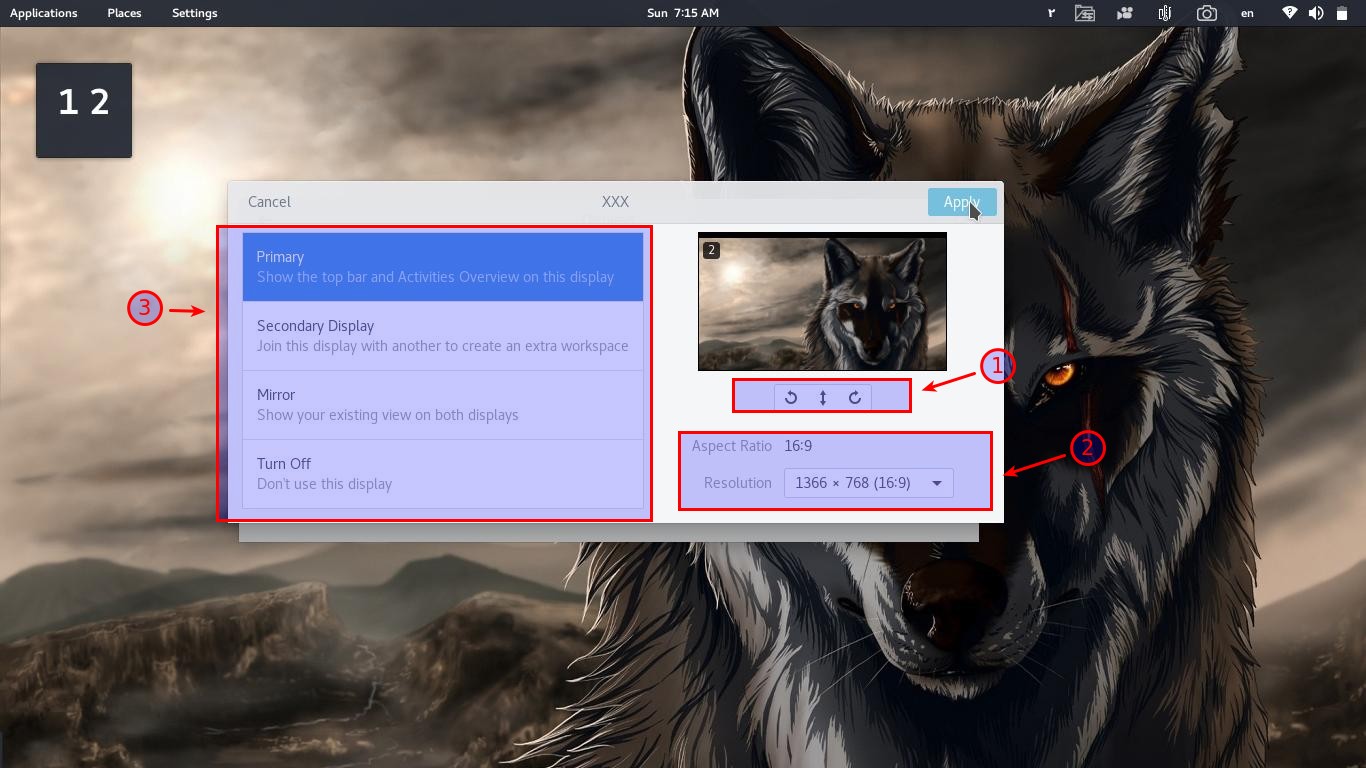The height and width of the screenshot is (768, 1366).
Task: Click the thermometer sensor tray icon
Action: pos(1165,13)
